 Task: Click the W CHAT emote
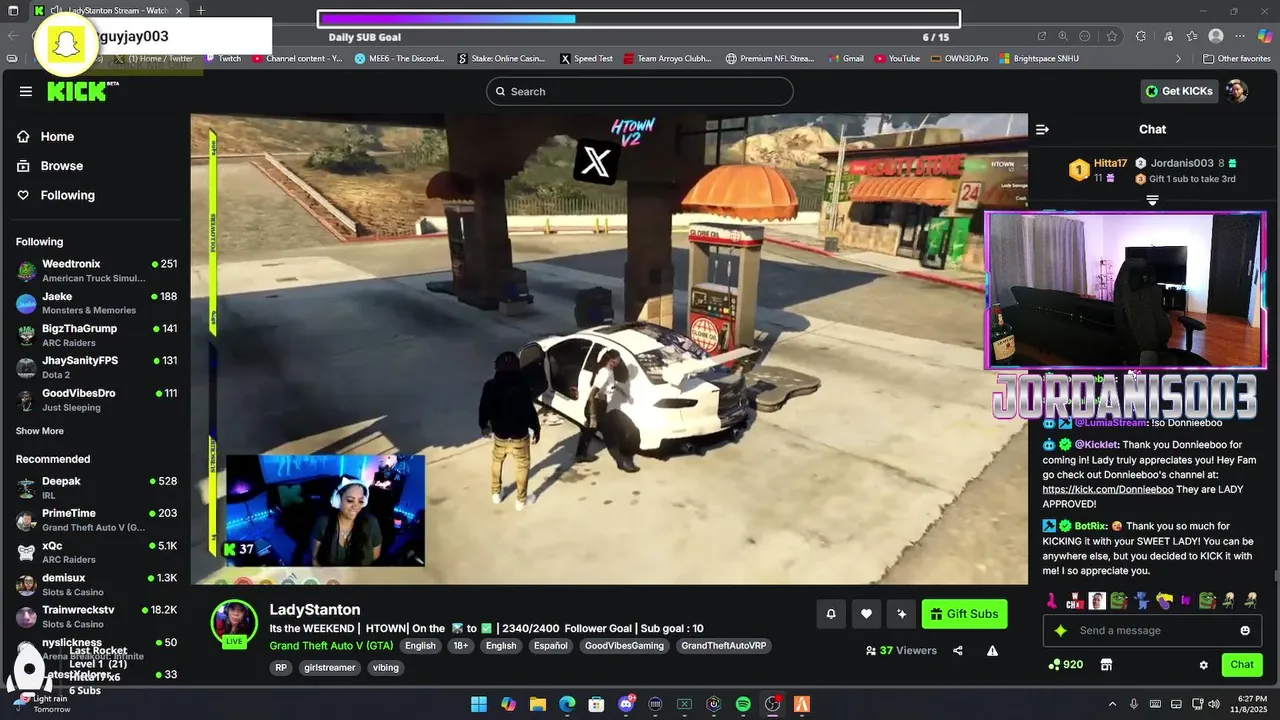(x=1075, y=600)
